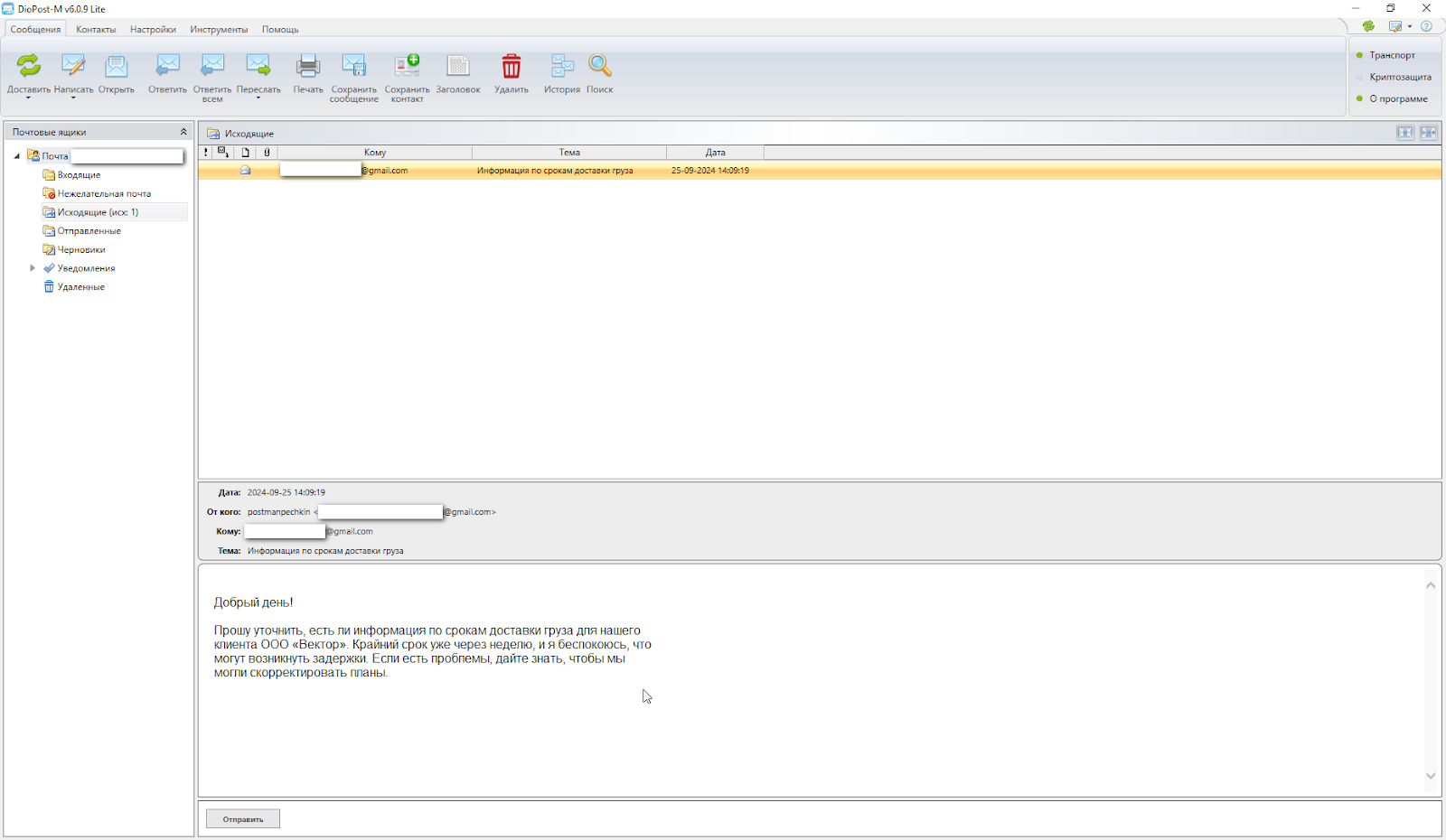Image resolution: width=1446 pixels, height=840 pixels.
Task: Click the message status column header icon
Action: [223, 153]
